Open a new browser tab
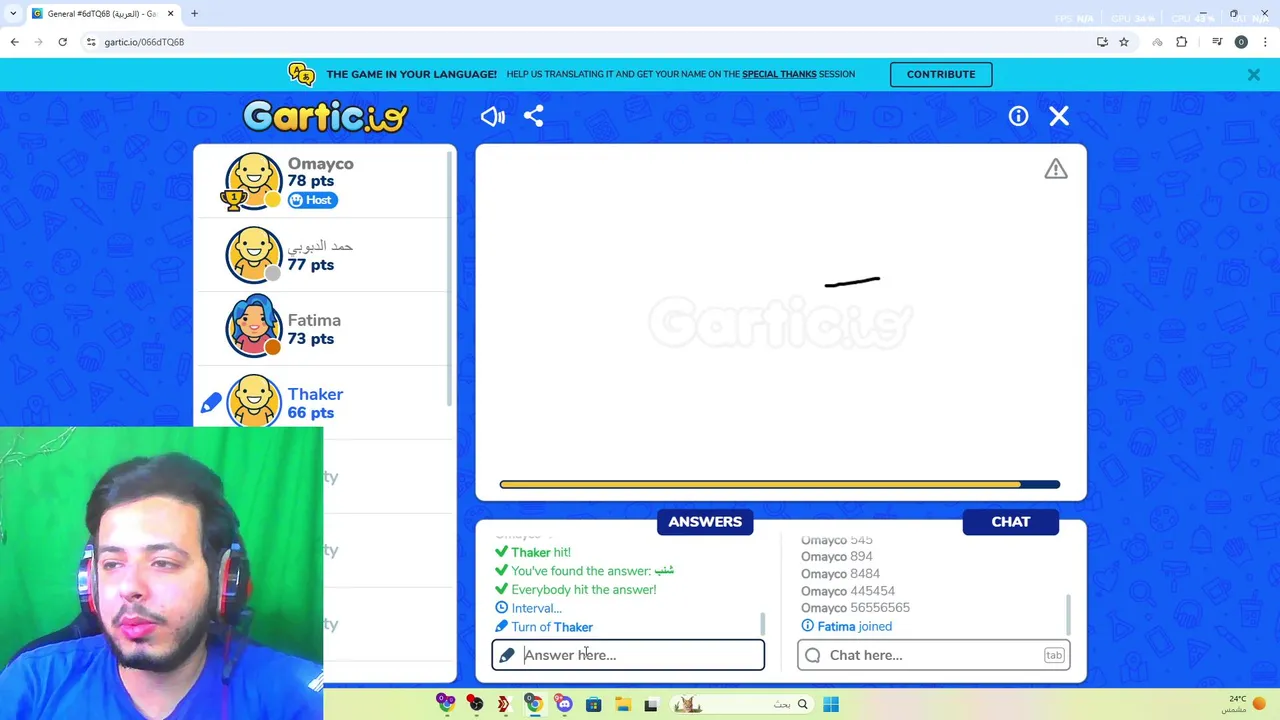The image size is (1280, 720). tap(194, 14)
